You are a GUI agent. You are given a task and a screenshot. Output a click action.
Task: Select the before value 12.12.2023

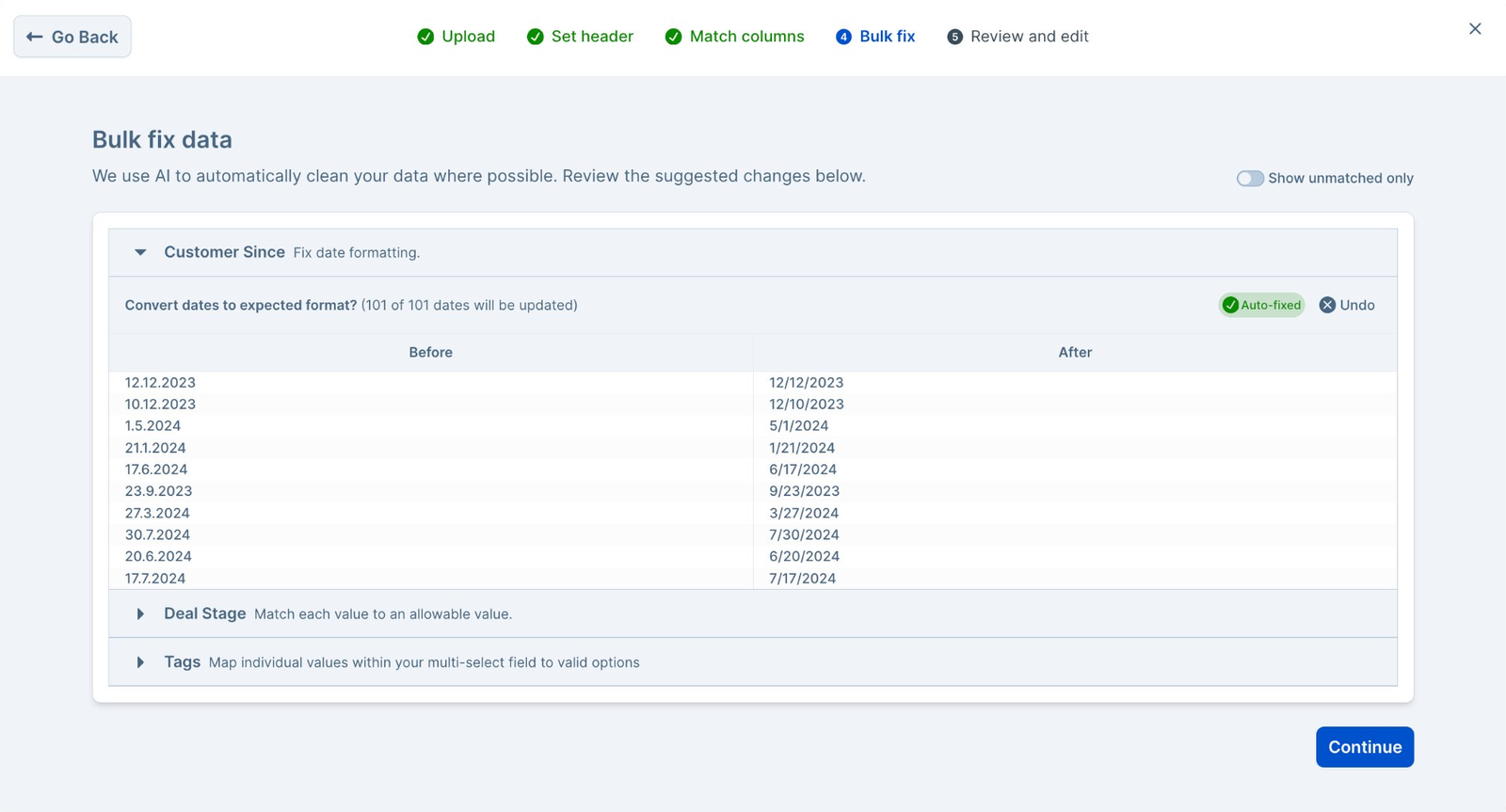click(x=160, y=383)
